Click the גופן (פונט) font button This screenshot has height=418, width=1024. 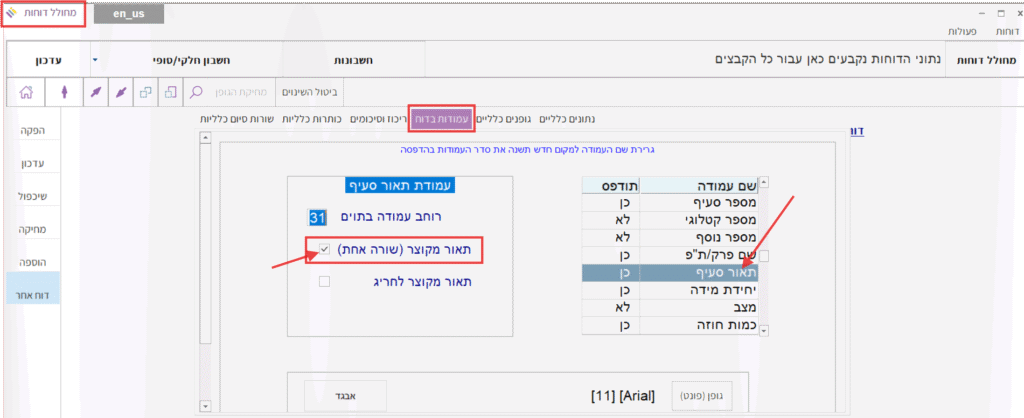tap(693, 396)
